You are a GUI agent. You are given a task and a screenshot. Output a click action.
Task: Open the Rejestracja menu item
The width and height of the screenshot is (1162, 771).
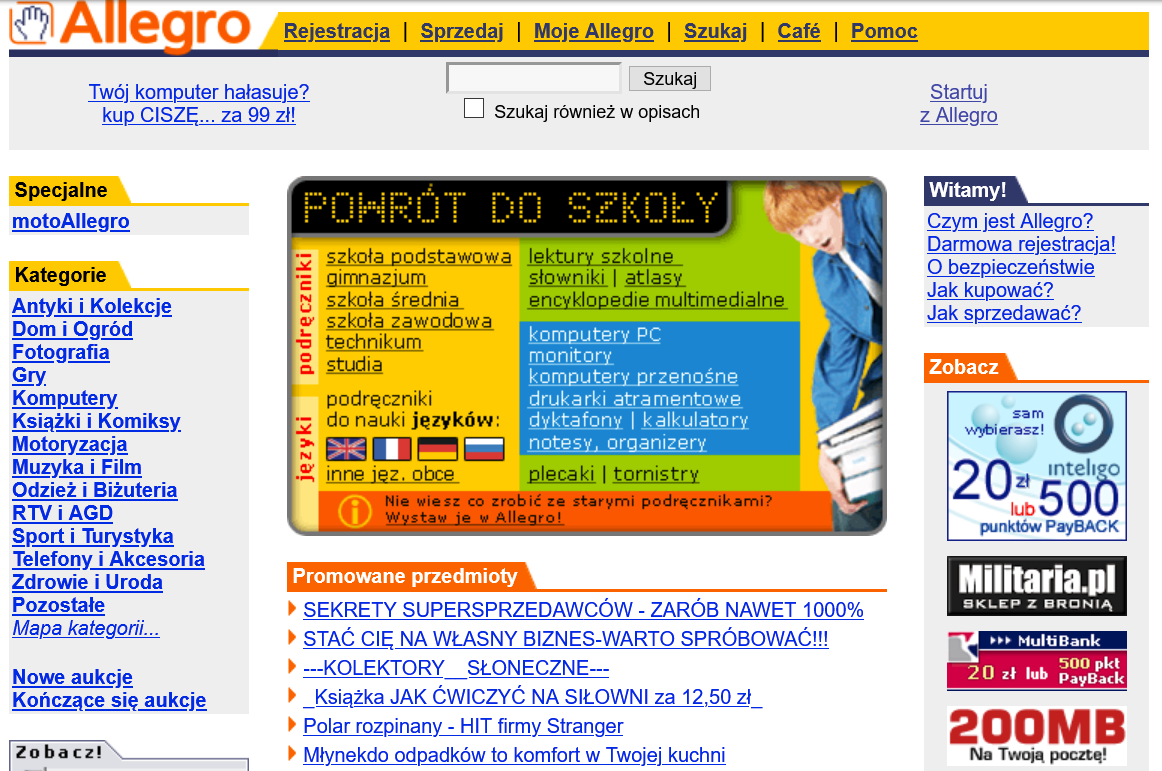337,31
